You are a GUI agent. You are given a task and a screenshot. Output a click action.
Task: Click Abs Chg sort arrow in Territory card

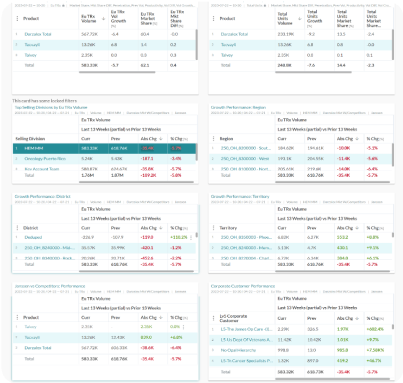click(357, 228)
